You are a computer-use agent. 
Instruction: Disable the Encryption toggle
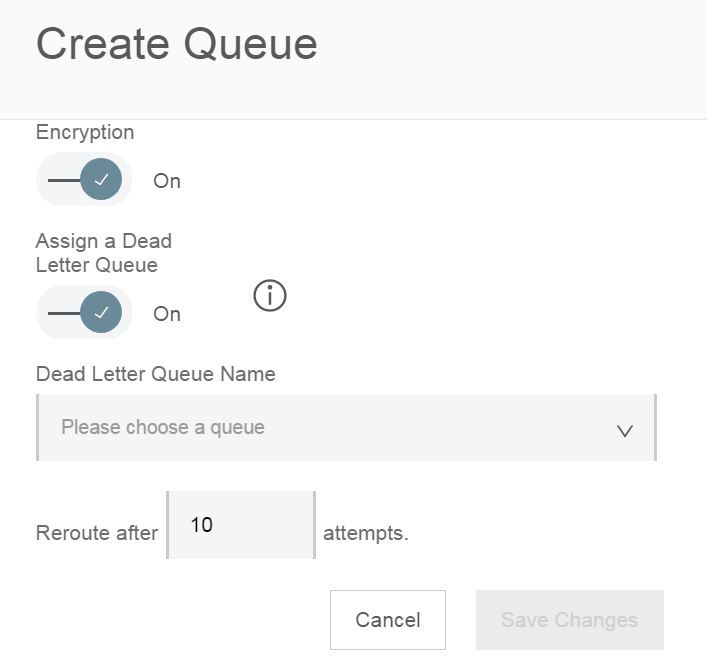[84, 180]
